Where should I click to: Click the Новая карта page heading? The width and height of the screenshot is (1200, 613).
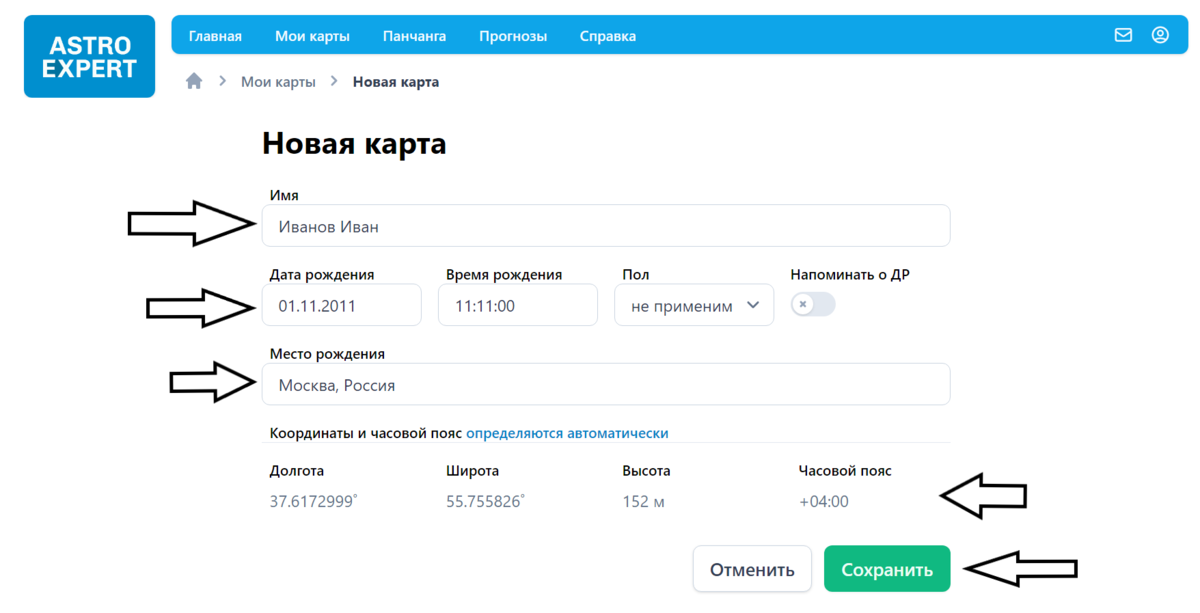point(354,143)
